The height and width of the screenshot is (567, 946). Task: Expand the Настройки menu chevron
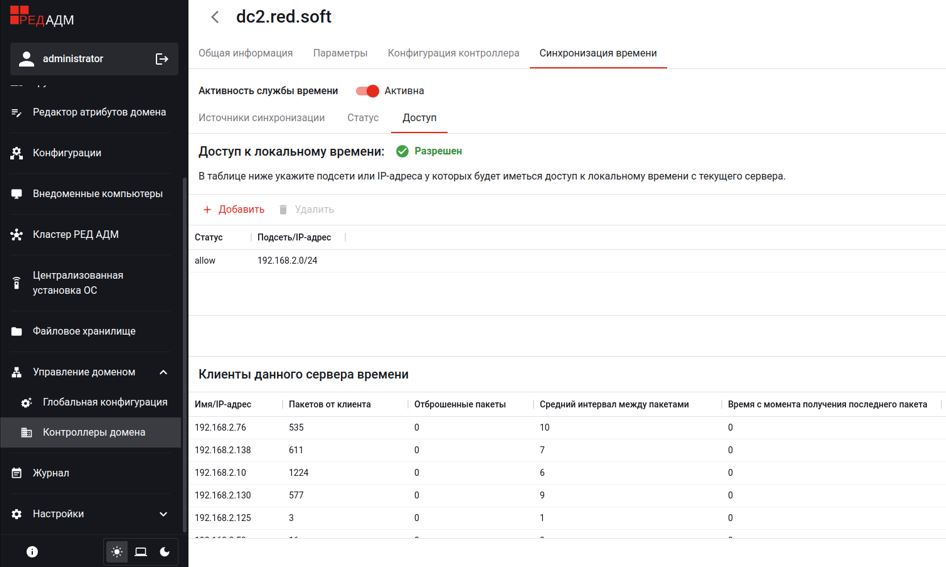pos(163,514)
